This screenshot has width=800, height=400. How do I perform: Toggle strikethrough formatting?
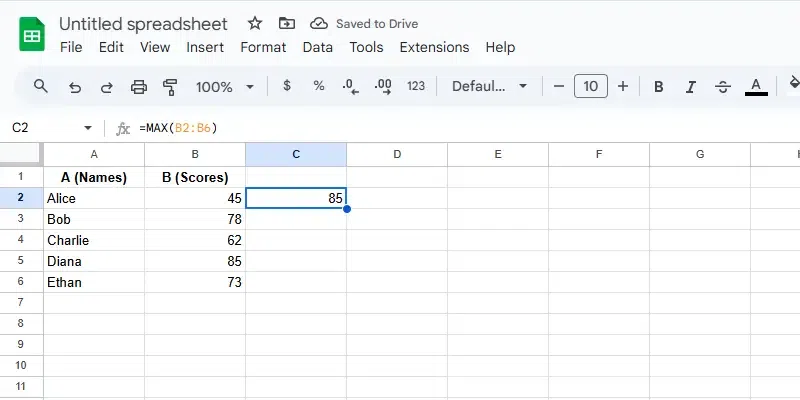[723, 87]
